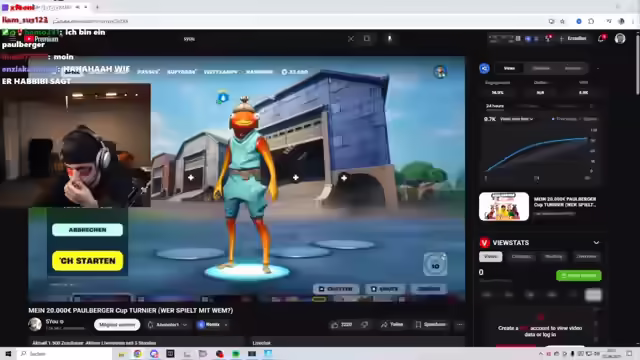Viewport: 640px width, 360px height.
Task: Click the microphone voice search icon
Action: click(389, 39)
